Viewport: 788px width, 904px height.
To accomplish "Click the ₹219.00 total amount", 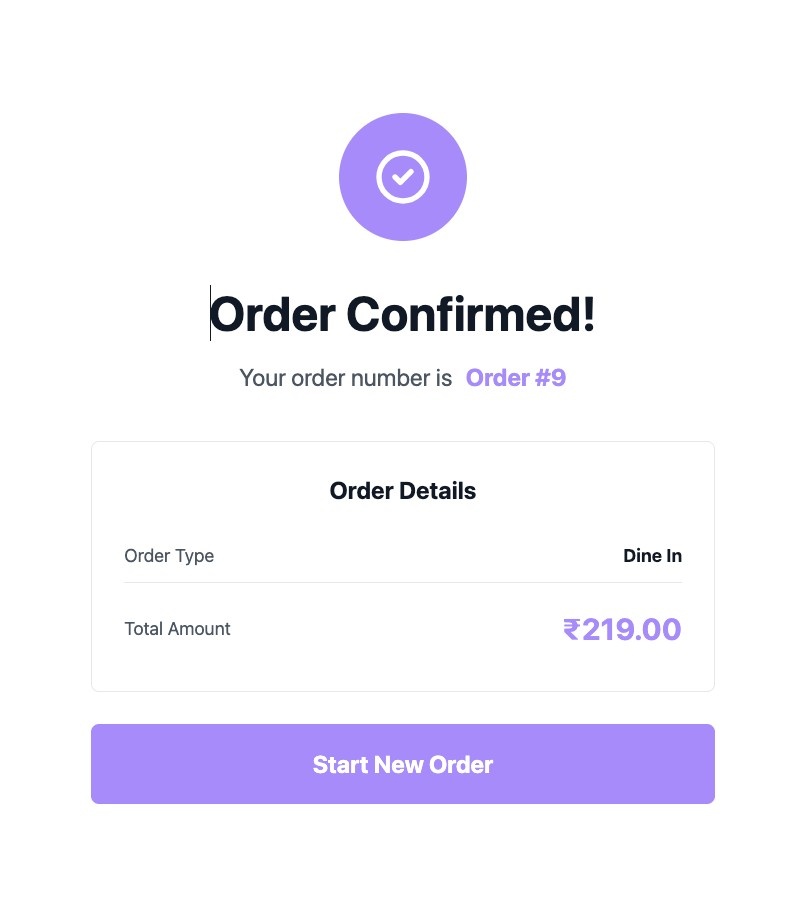I will 622,629.
